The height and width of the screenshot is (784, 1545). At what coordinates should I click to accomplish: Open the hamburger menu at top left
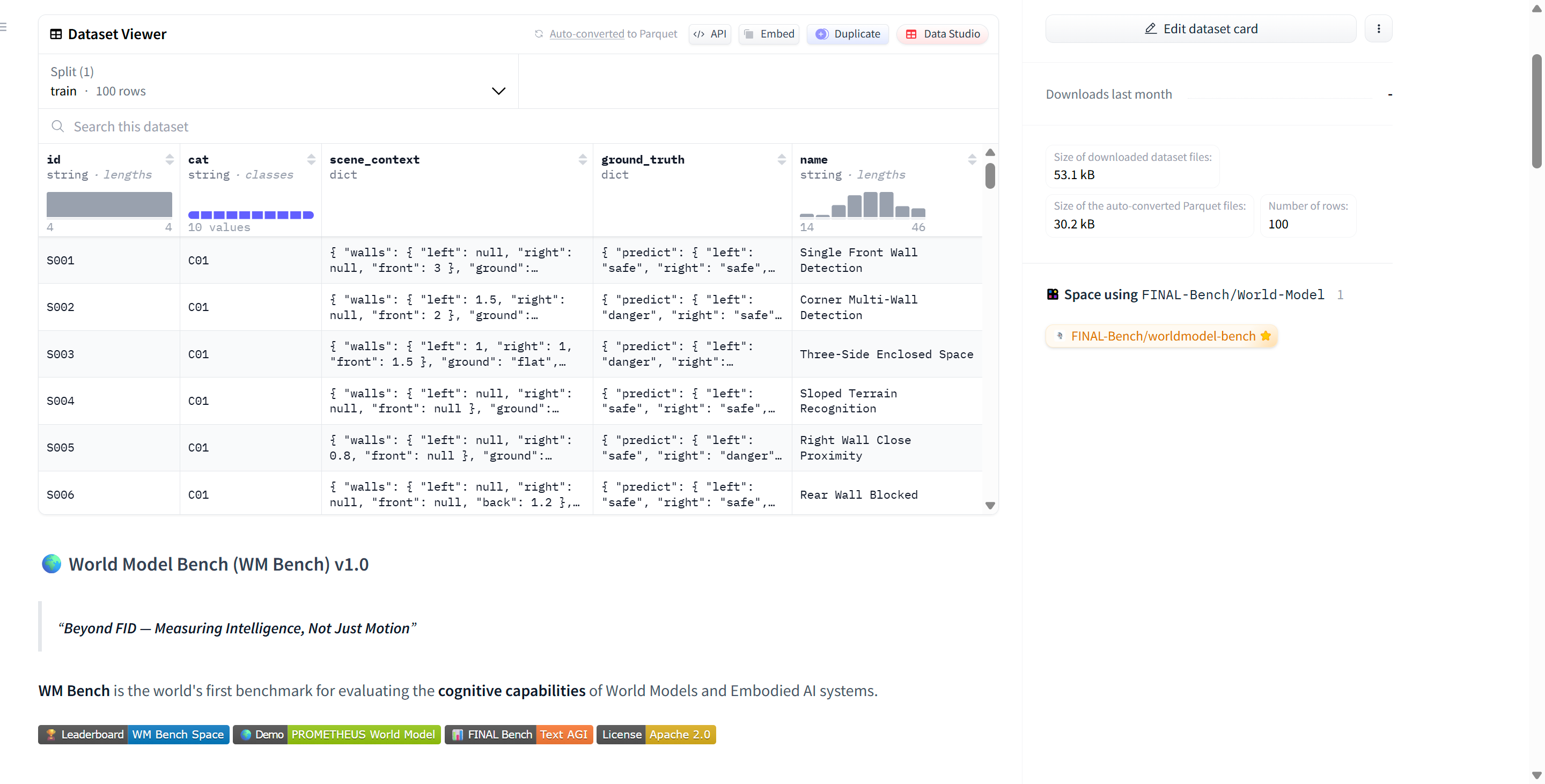(5, 26)
